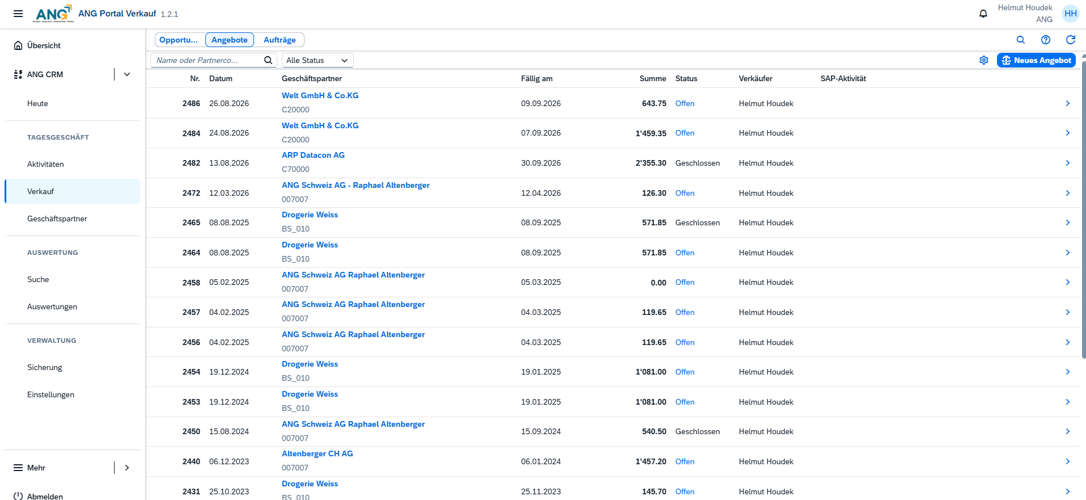The width and height of the screenshot is (1086, 500).
Task: Open notifications bell
Action: 983,14
